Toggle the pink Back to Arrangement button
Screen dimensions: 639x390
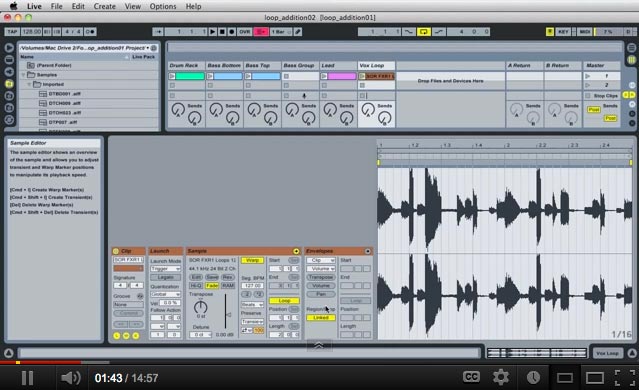261,31
